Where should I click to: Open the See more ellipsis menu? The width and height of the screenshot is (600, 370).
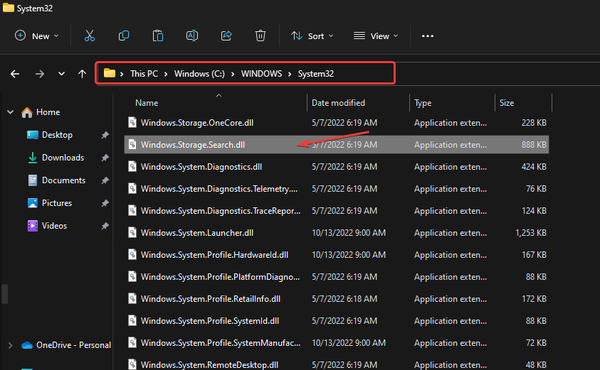tap(427, 36)
